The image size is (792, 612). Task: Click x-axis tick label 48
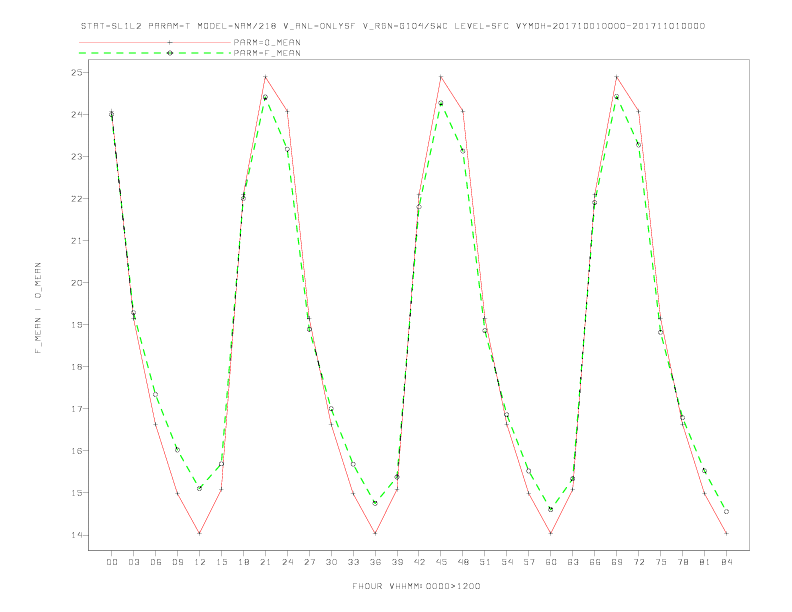coord(463,562)
